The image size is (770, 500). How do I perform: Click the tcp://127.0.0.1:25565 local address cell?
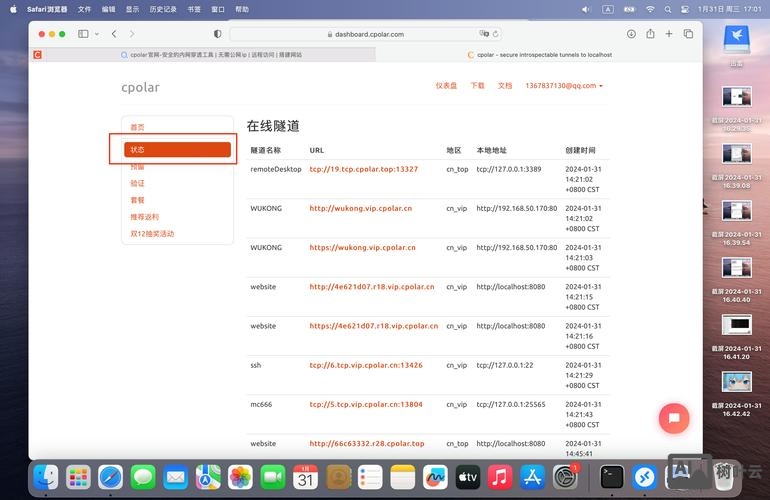point(511,405)
